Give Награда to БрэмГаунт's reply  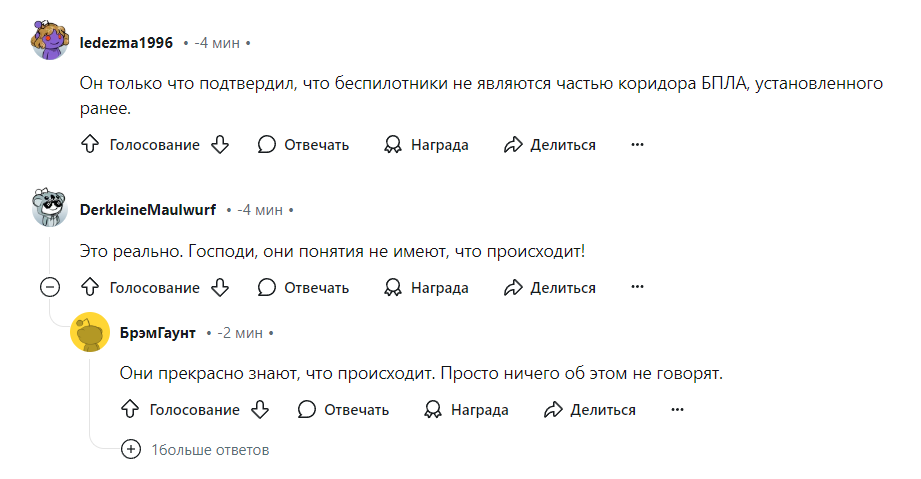(466, 409)
